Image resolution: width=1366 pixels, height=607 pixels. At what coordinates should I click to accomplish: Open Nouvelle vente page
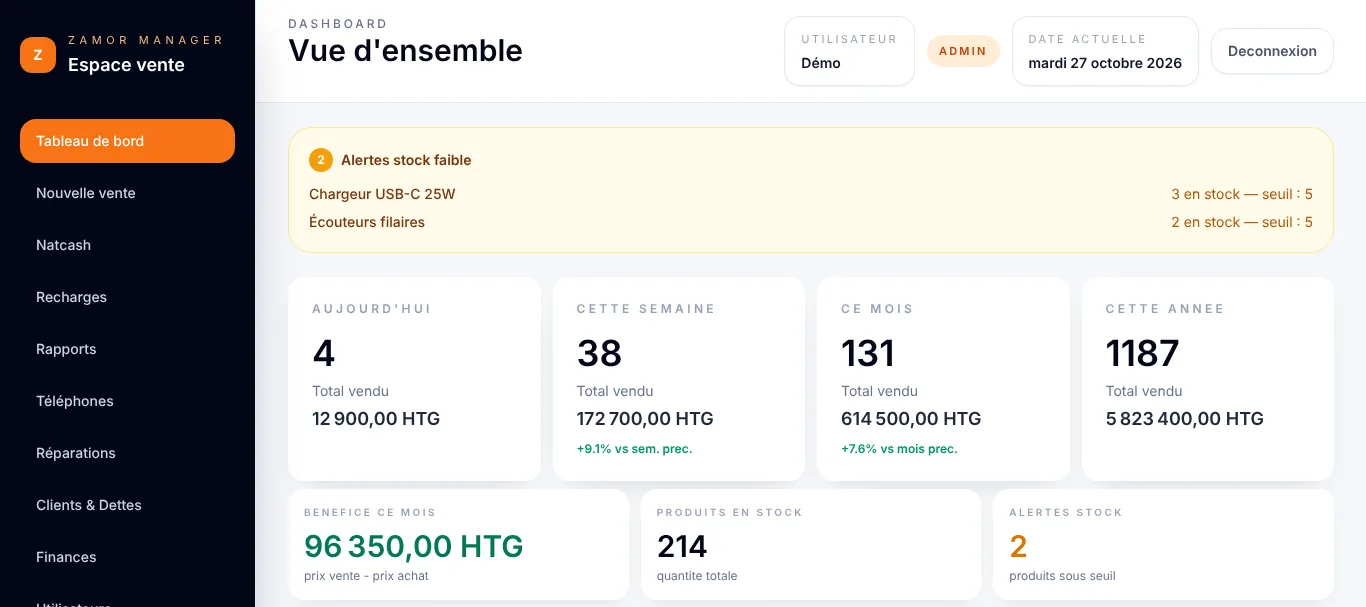pos(127,193)
